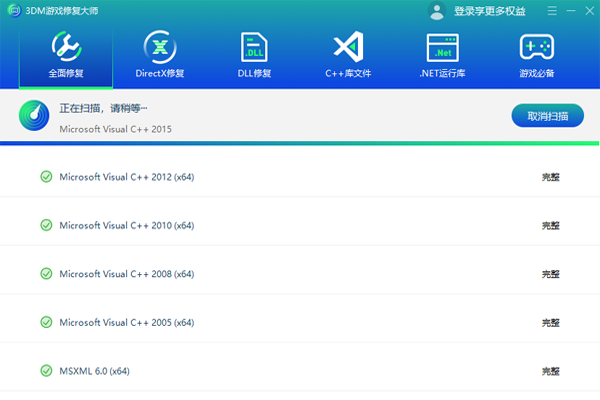Viewport: 600px width, 400px height.
Task: Open the full repair wrench icon
Action: coord(66,48)
